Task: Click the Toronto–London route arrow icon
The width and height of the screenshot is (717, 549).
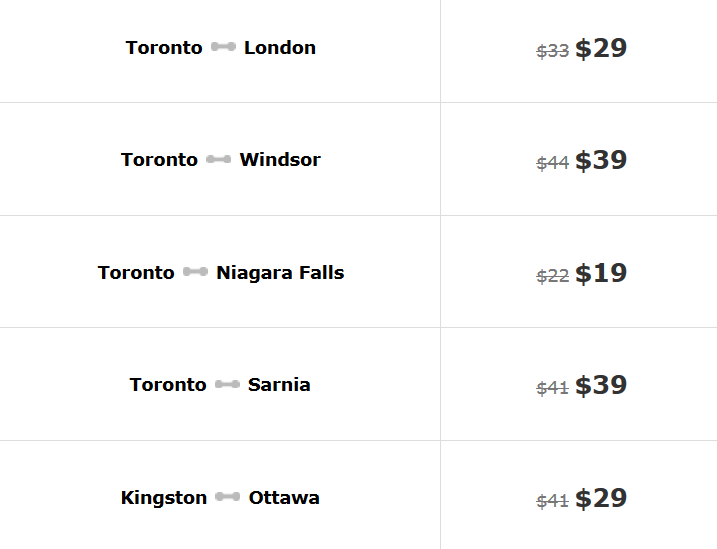Action: point(223,47)
